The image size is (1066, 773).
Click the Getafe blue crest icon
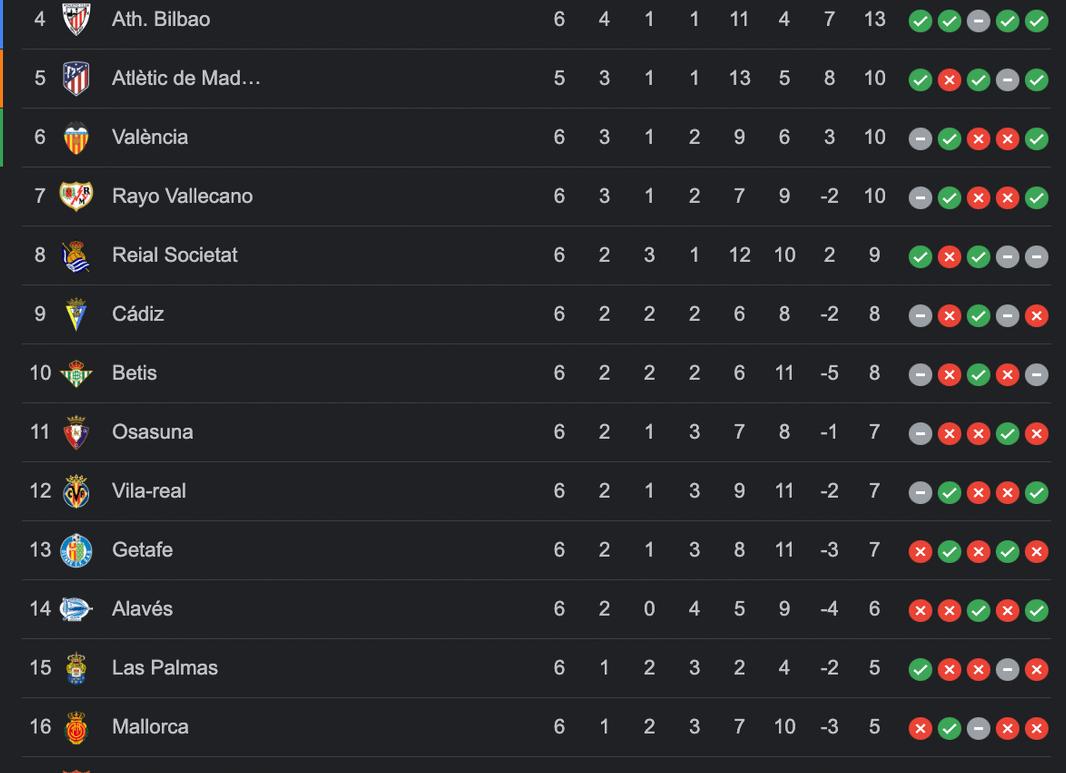(x=76, y=550)
